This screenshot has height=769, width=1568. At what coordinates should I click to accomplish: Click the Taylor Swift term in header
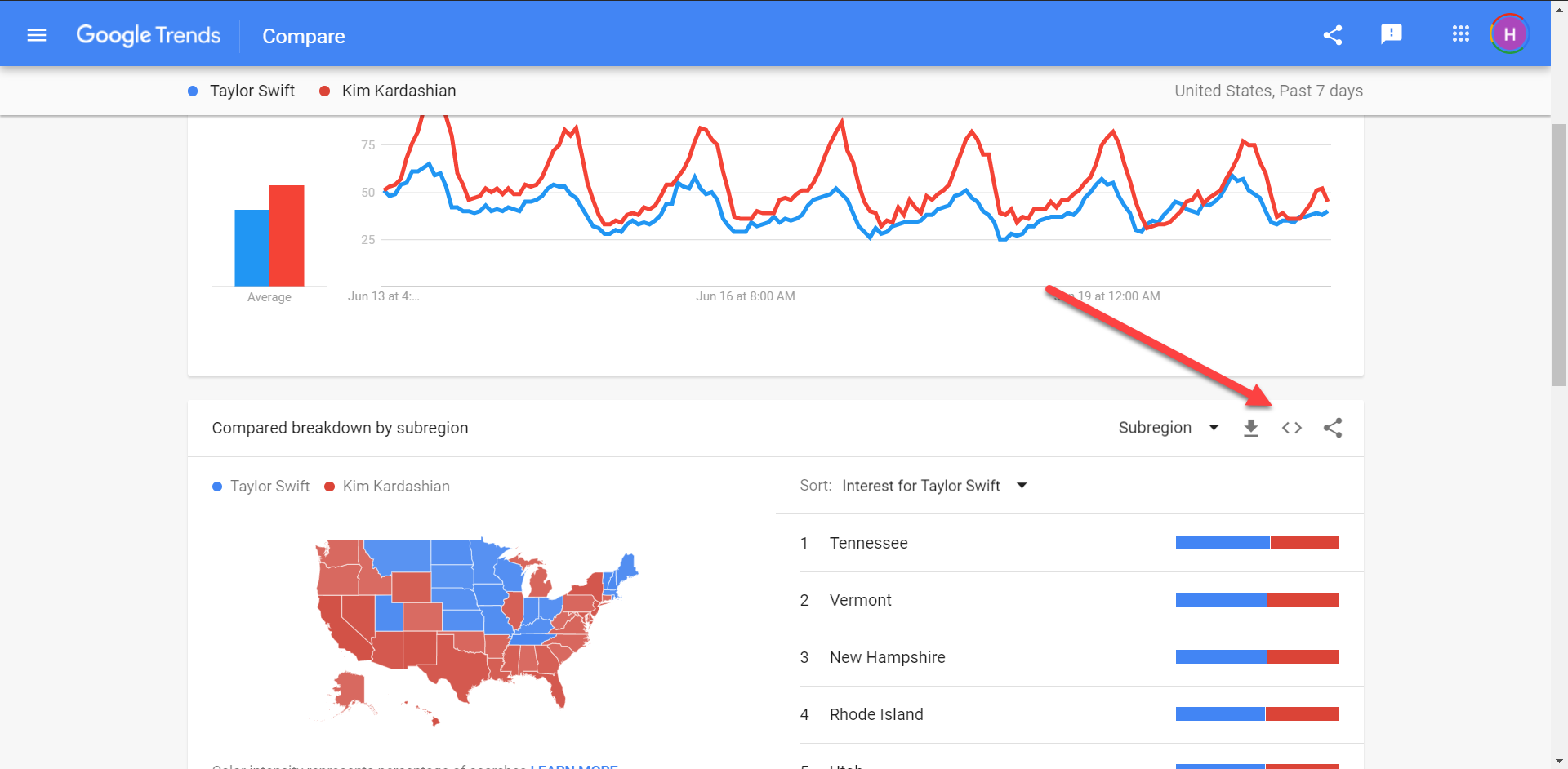pos(252,91)
